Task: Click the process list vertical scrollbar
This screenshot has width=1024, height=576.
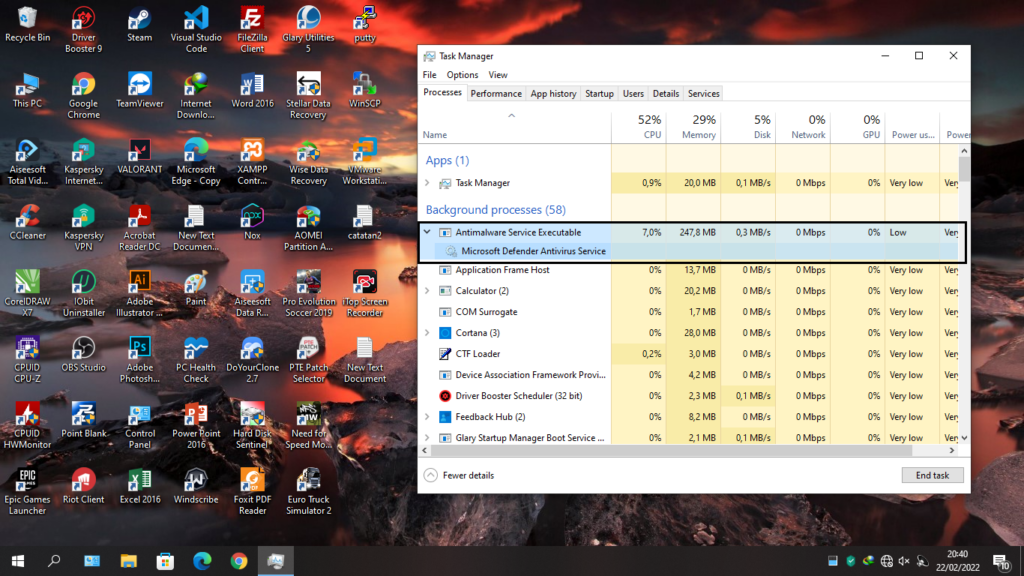Action: (964, 300)
